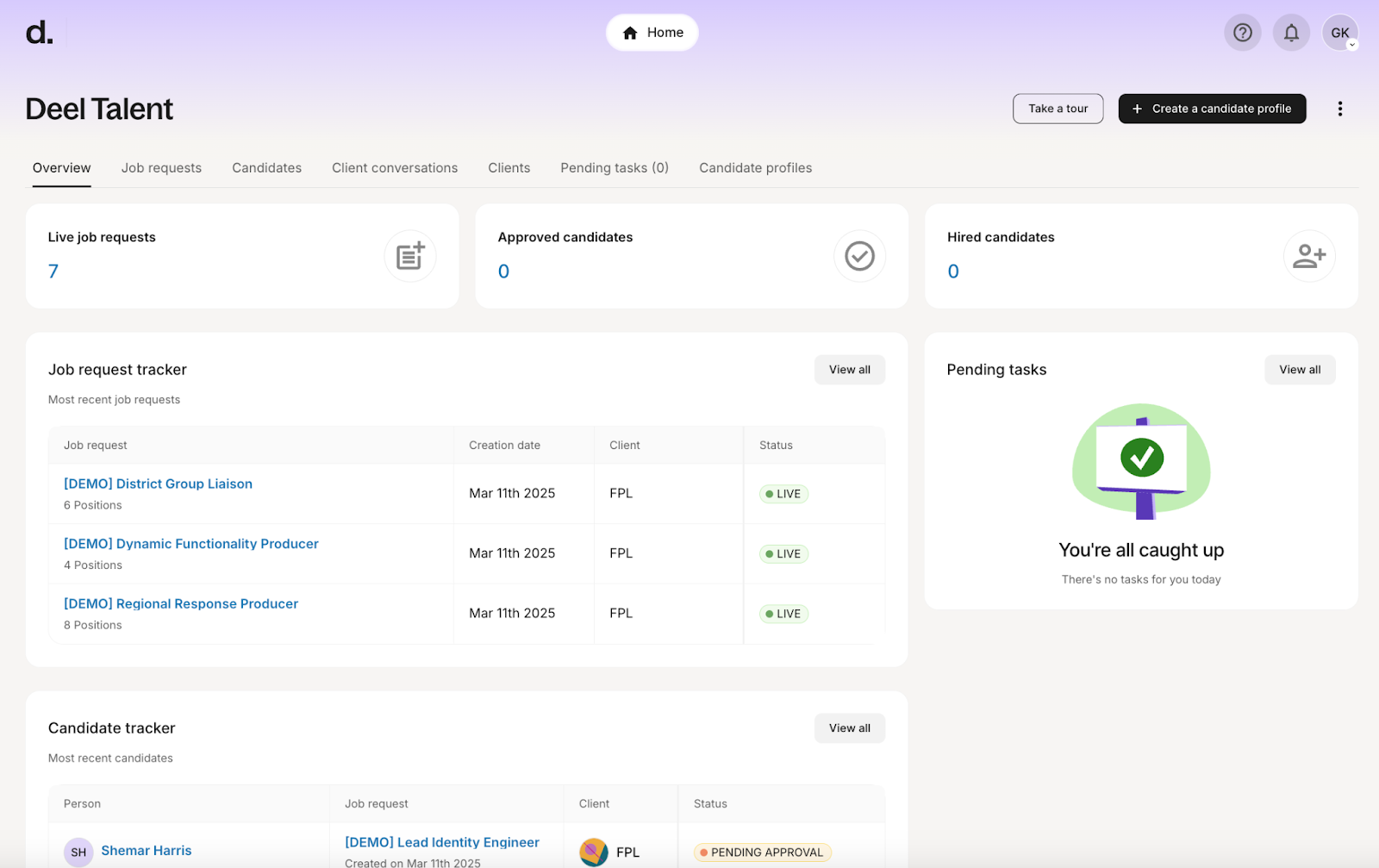Screen dimensions: 1379x868
Task: Click View all in Pending tasks
Action: pyautogui.click(x=1300, y=370)
